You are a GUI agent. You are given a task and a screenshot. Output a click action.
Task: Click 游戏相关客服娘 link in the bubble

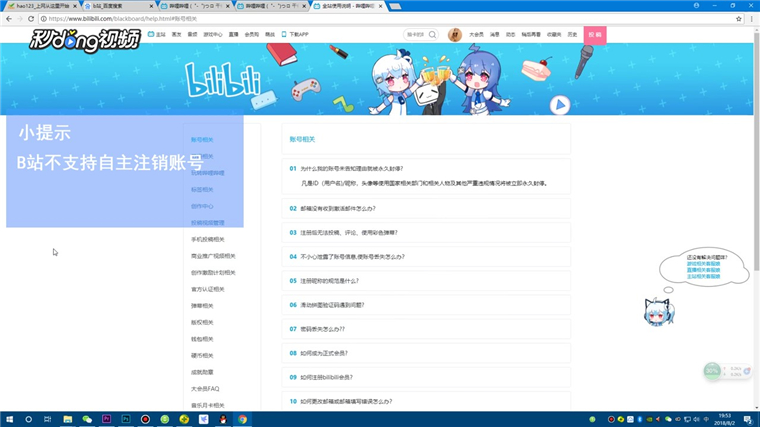(x=703, y=264)
